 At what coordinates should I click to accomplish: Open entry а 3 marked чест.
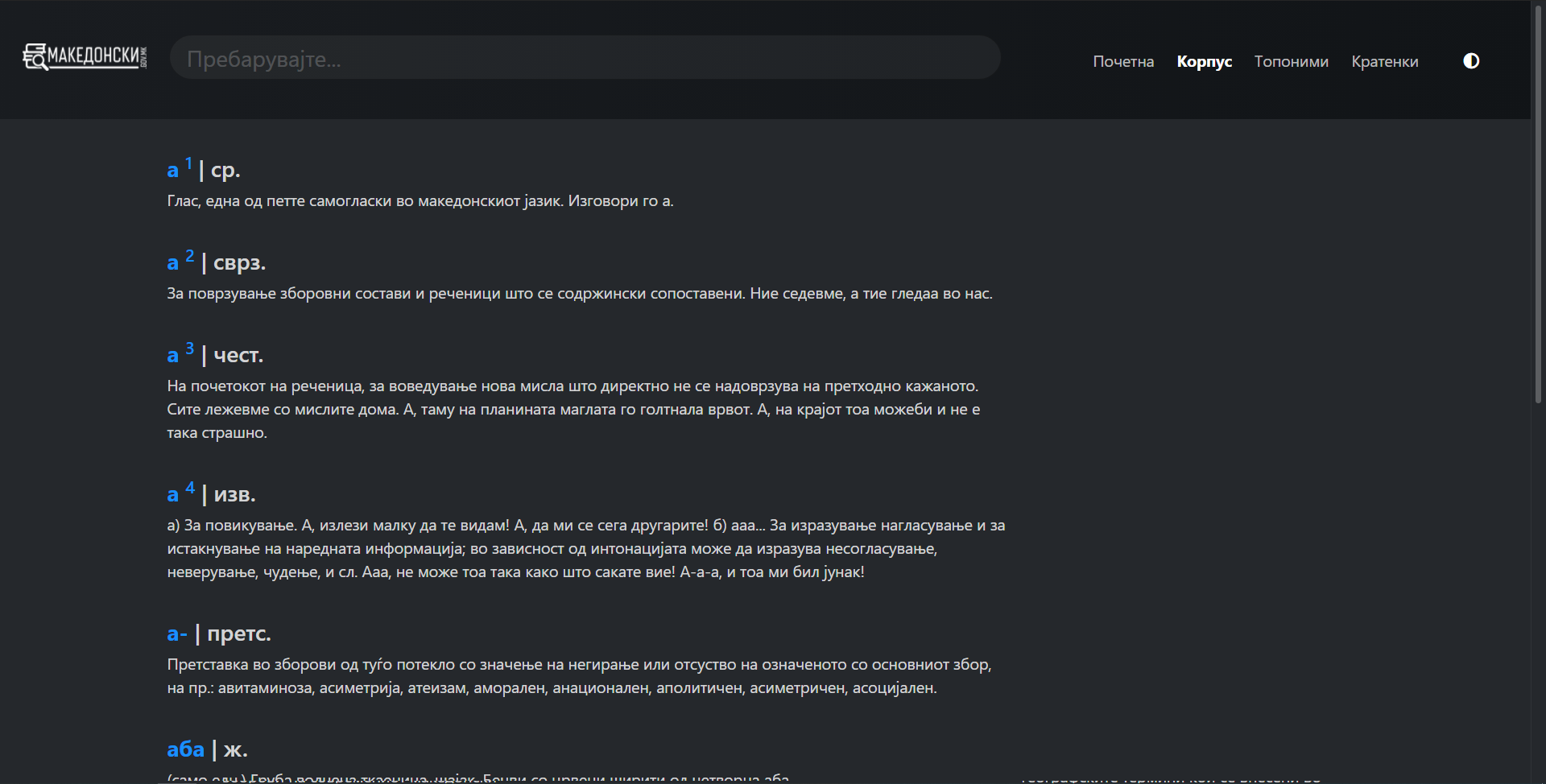(173, 355)
